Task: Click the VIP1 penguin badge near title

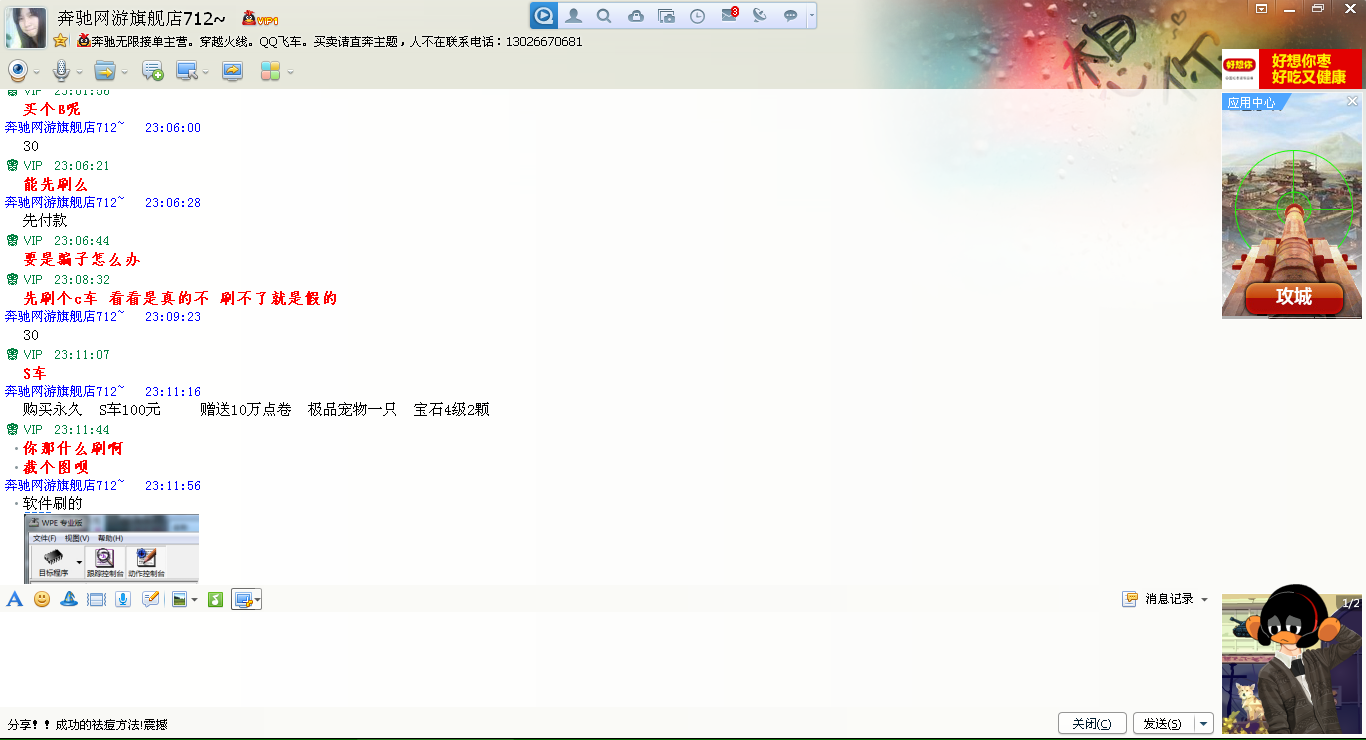Action: tap(260, 18)
